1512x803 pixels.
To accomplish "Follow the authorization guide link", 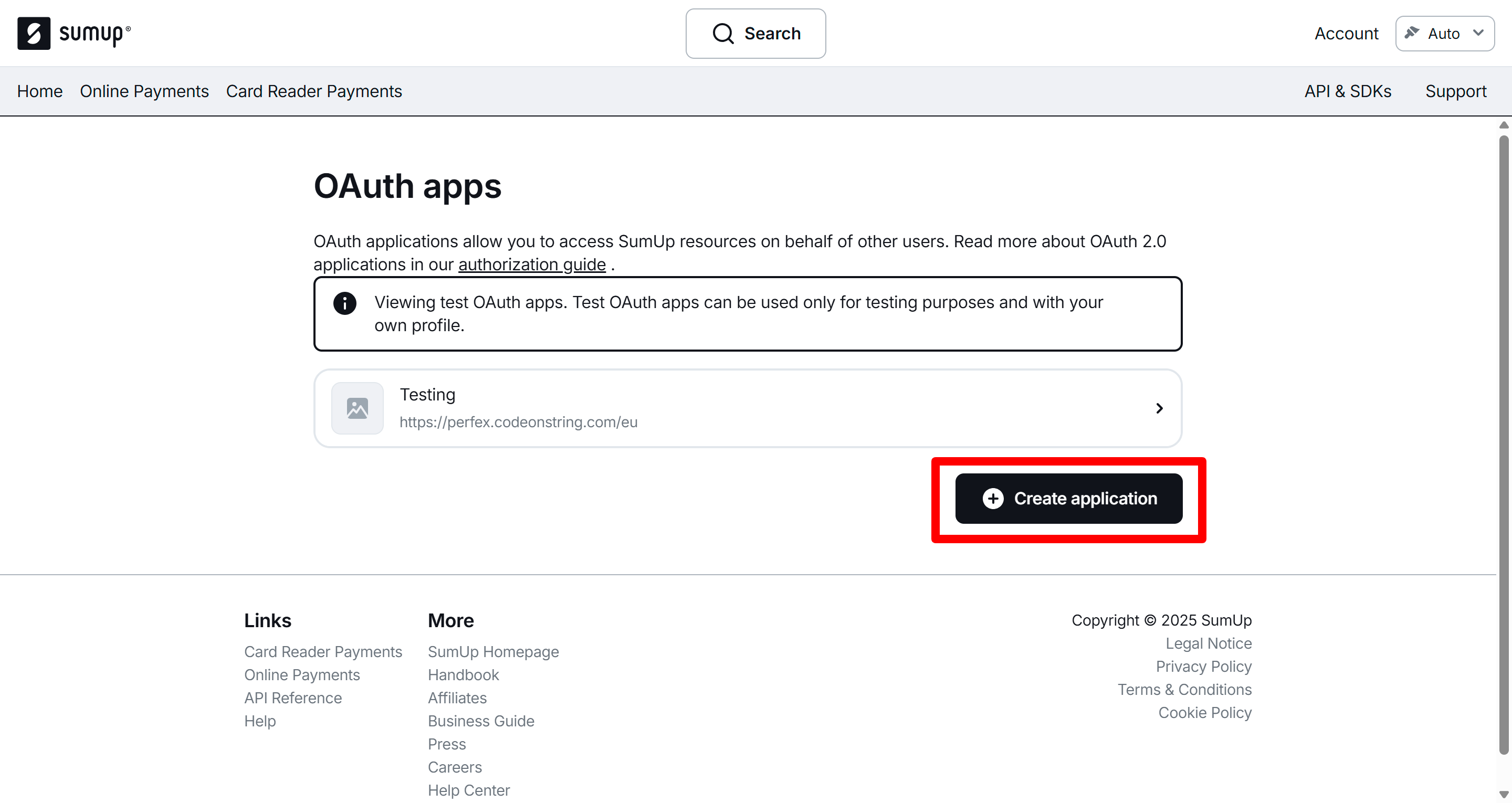I will (x=531, y=265).
